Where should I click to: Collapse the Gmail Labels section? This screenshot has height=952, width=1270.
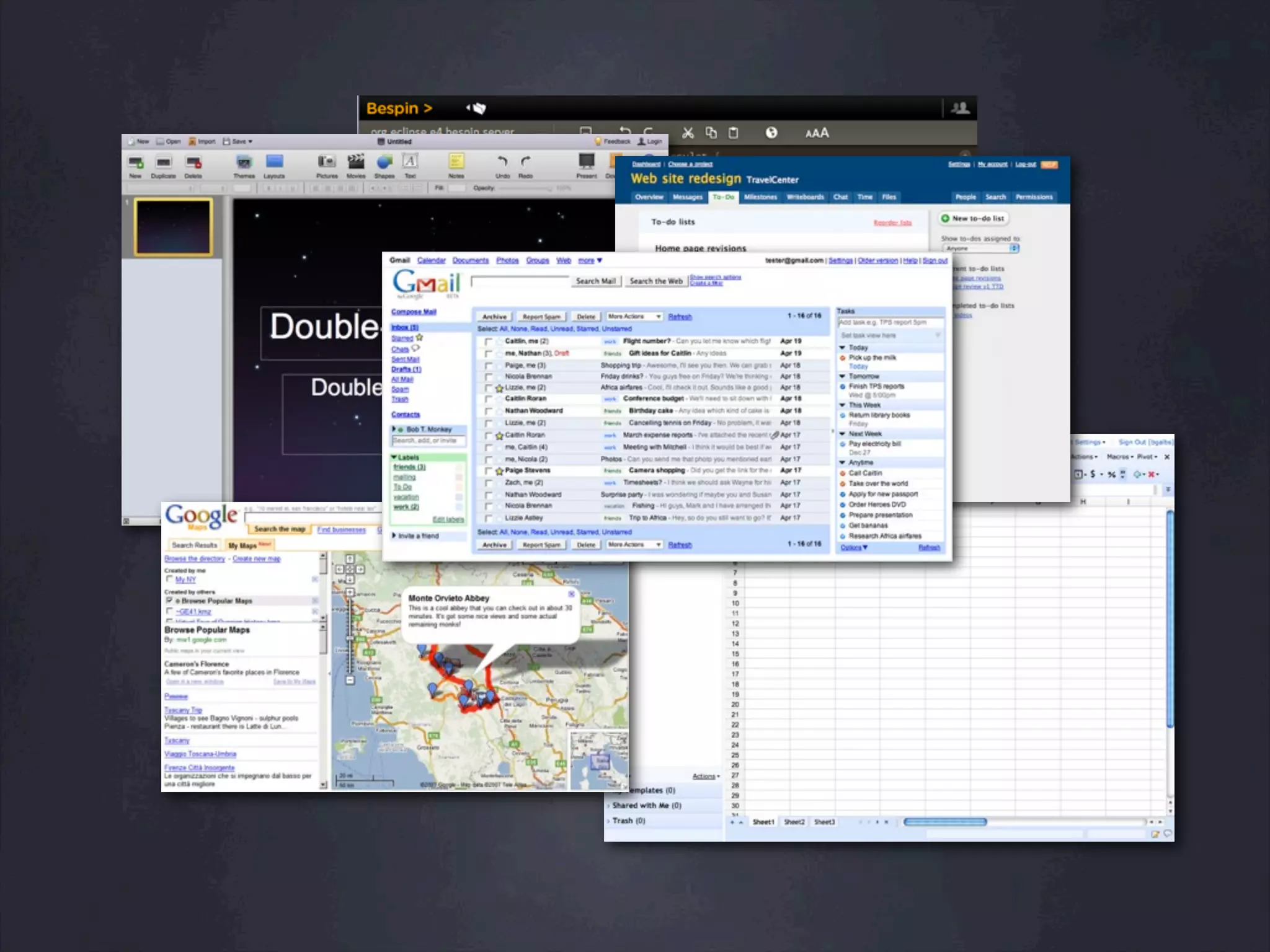coord(394,457)
